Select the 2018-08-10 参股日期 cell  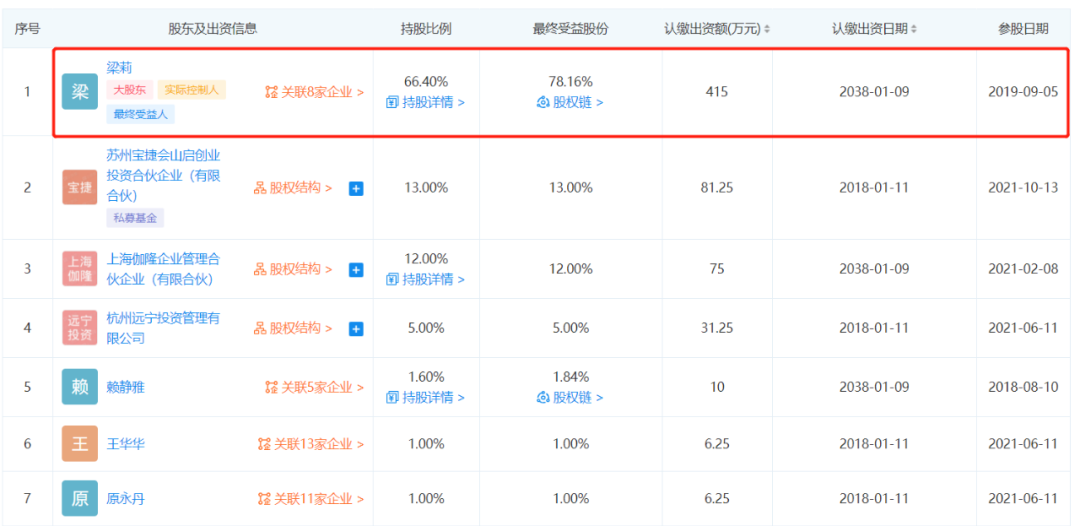coord(1024,388)
